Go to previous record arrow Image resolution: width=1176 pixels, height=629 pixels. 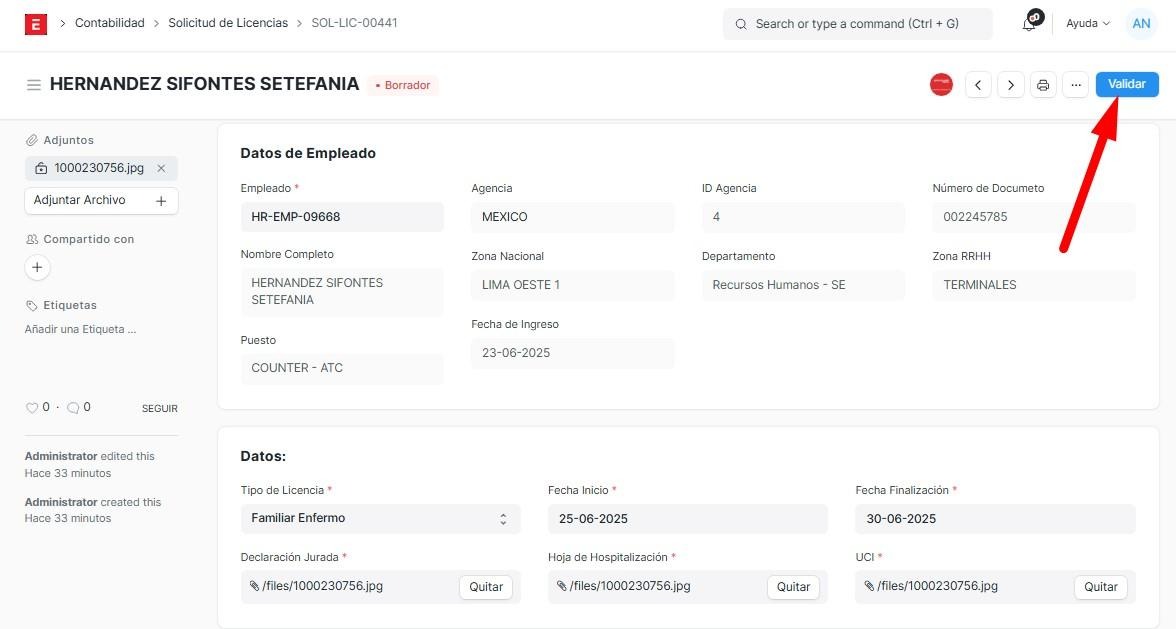tap(978, 85)
